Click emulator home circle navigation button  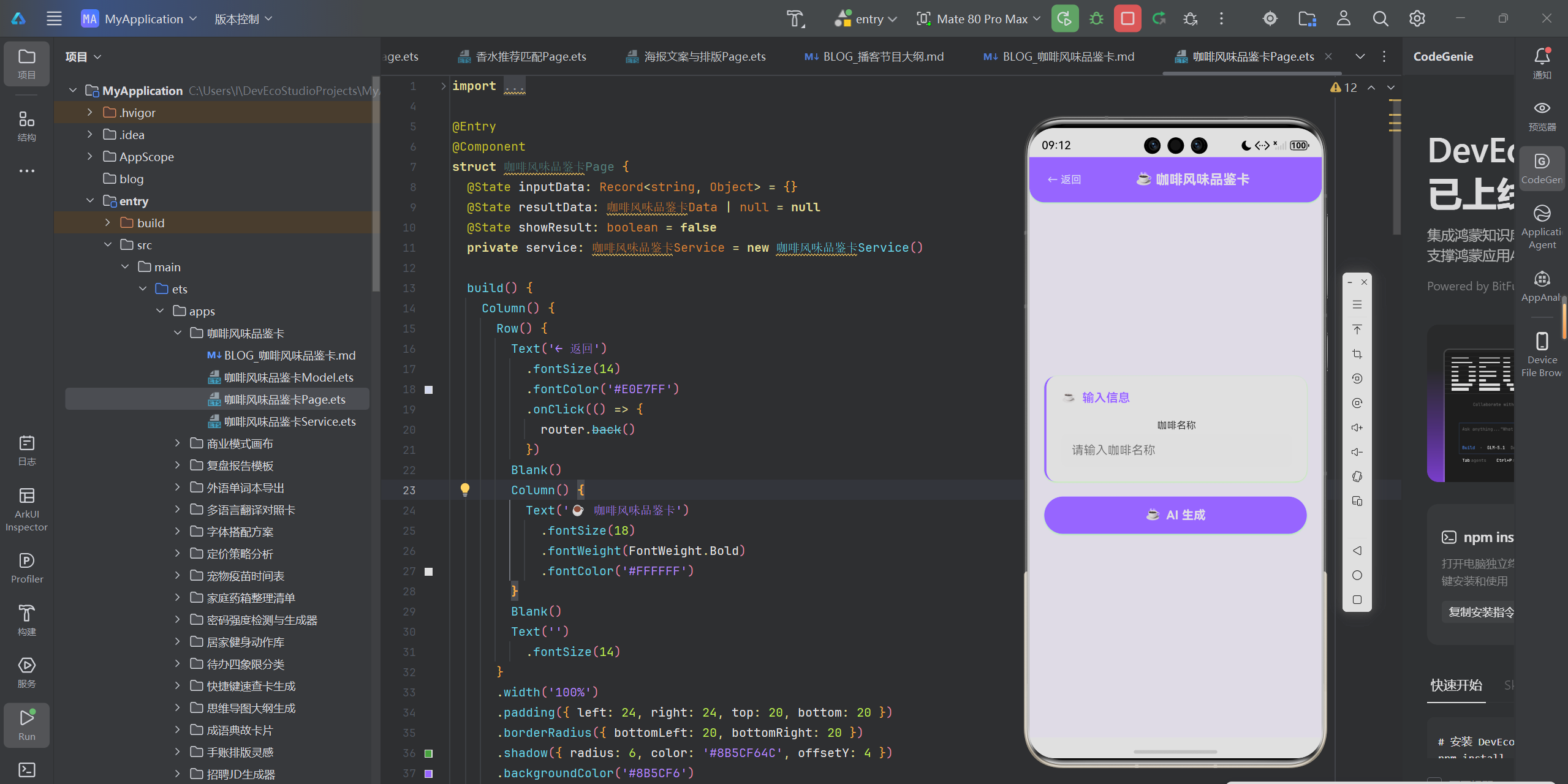pos(1357,575)
